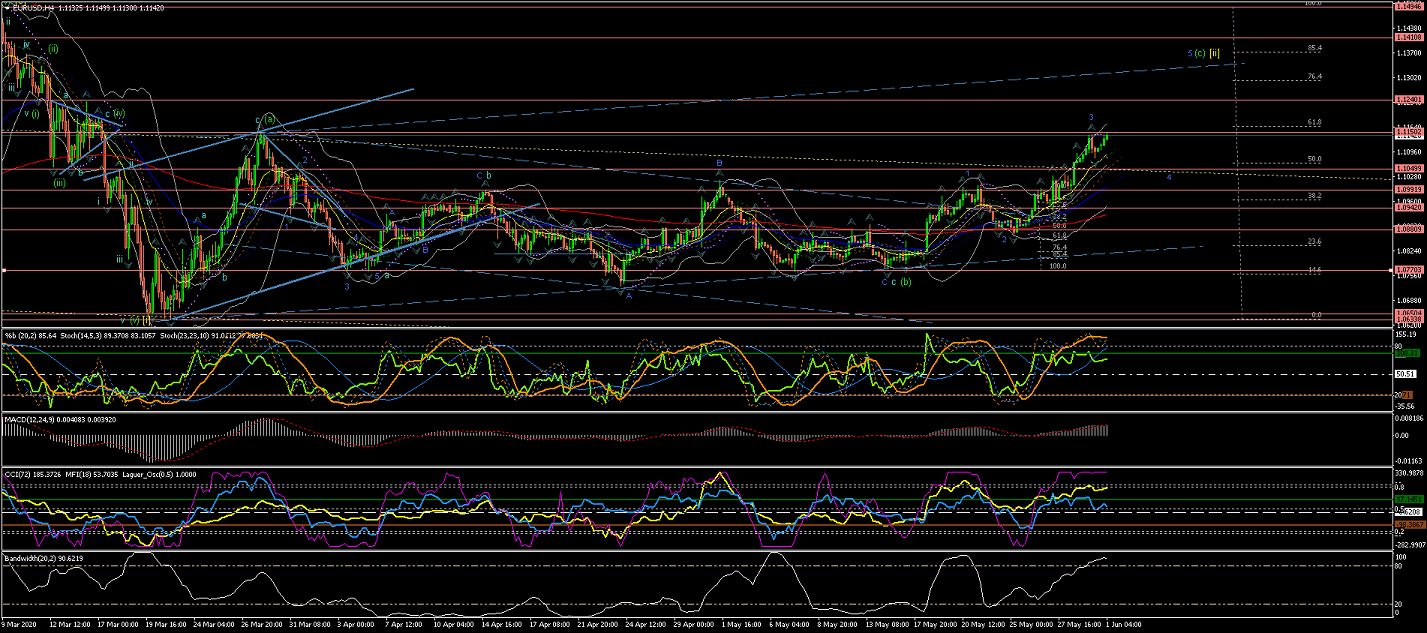Click the 1.07703 price level tag
Image resolution: width=1427 pixels, height=633 pixels.
1407,269
